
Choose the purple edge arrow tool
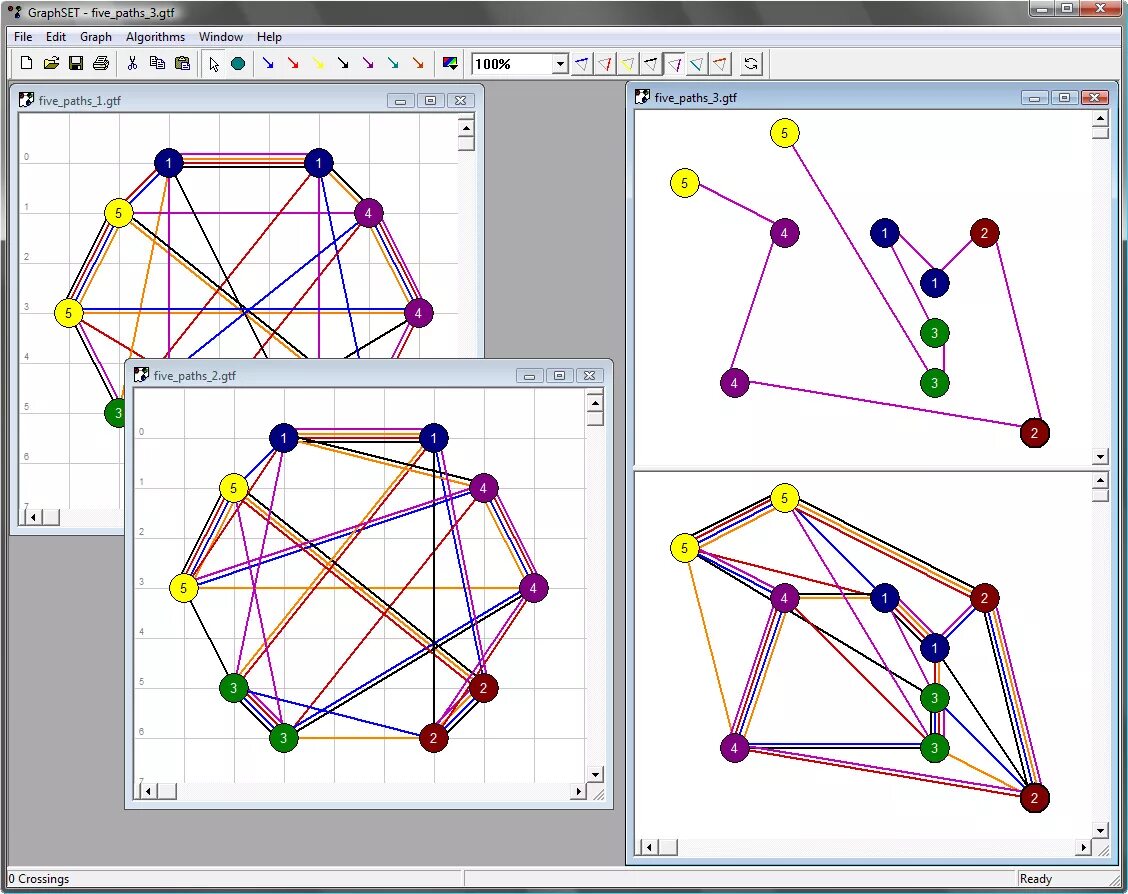click(368, 63)
